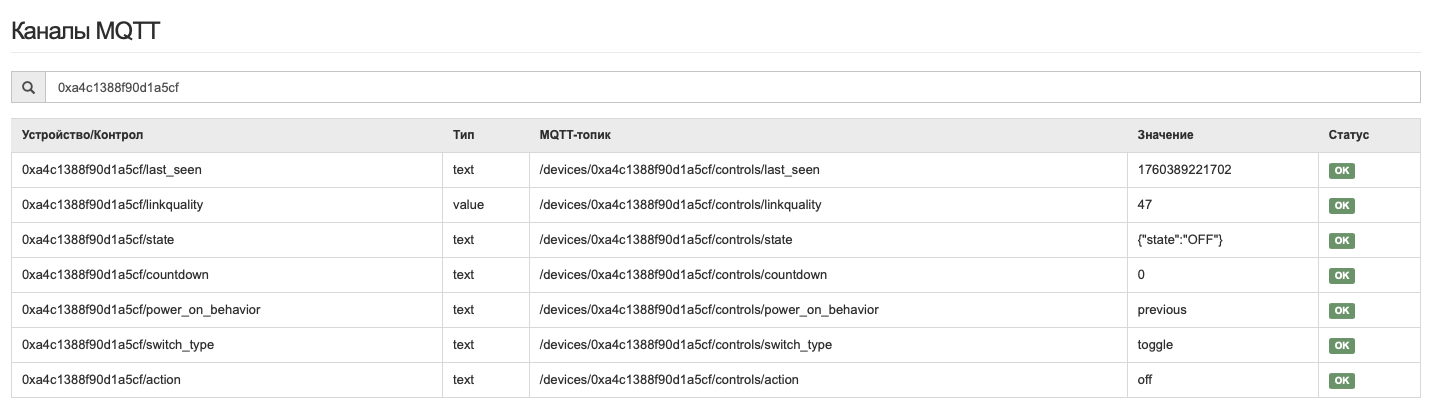
Task: Sort by the Тип column header
Action: 463,135
